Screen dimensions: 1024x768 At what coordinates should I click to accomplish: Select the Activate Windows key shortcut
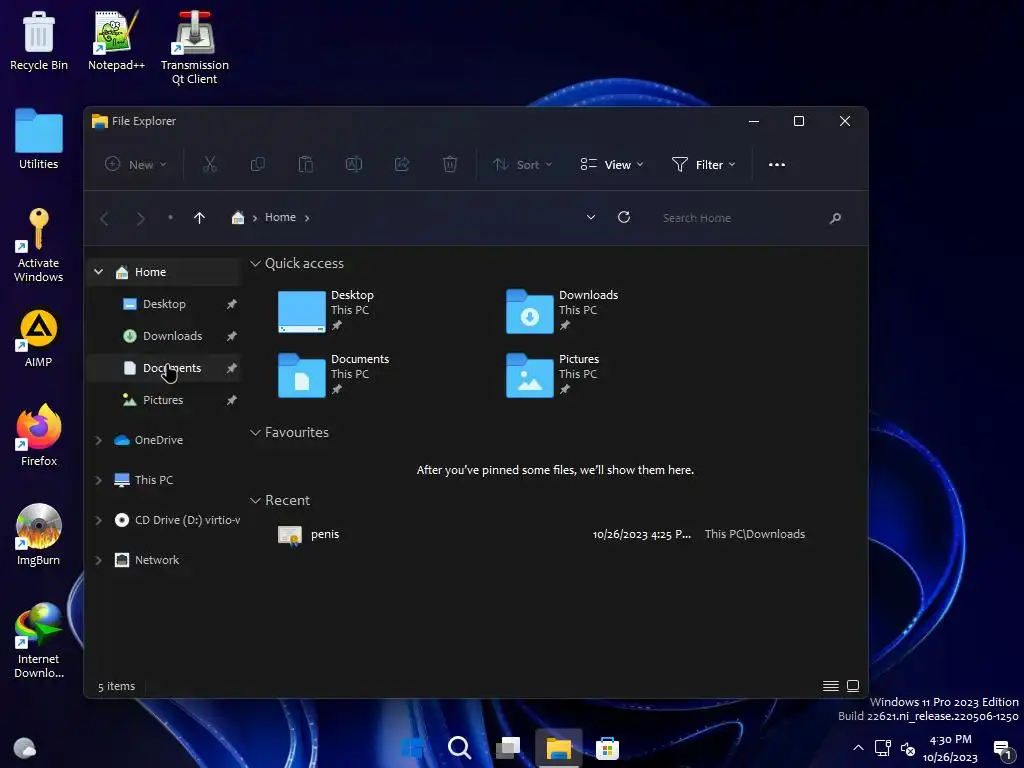tap(39, 245)
